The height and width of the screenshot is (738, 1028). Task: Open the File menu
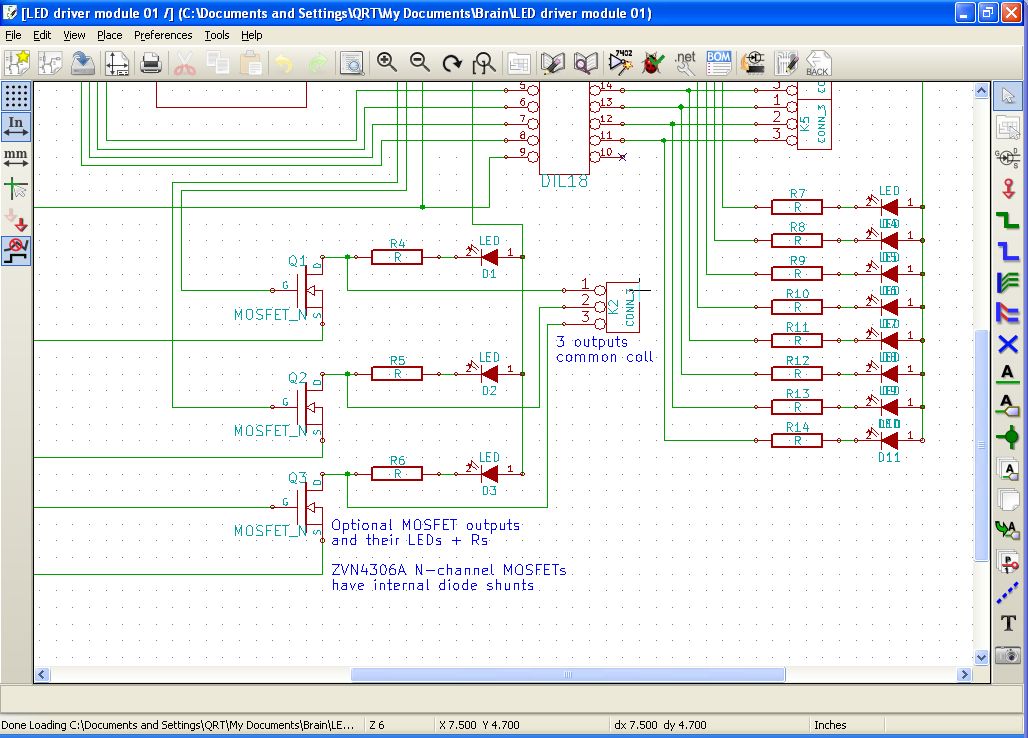point(13,35)
